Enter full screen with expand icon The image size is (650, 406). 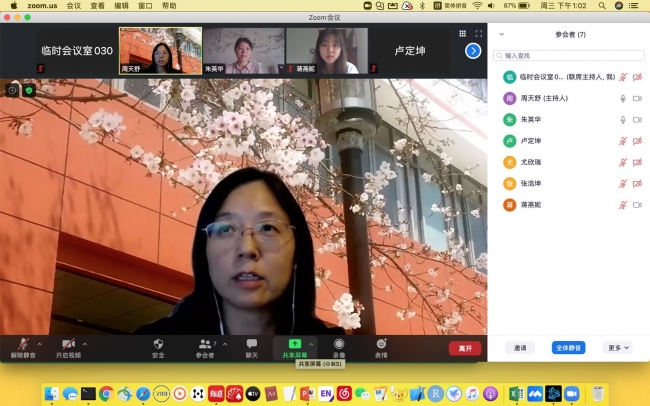tap(478, 33)
